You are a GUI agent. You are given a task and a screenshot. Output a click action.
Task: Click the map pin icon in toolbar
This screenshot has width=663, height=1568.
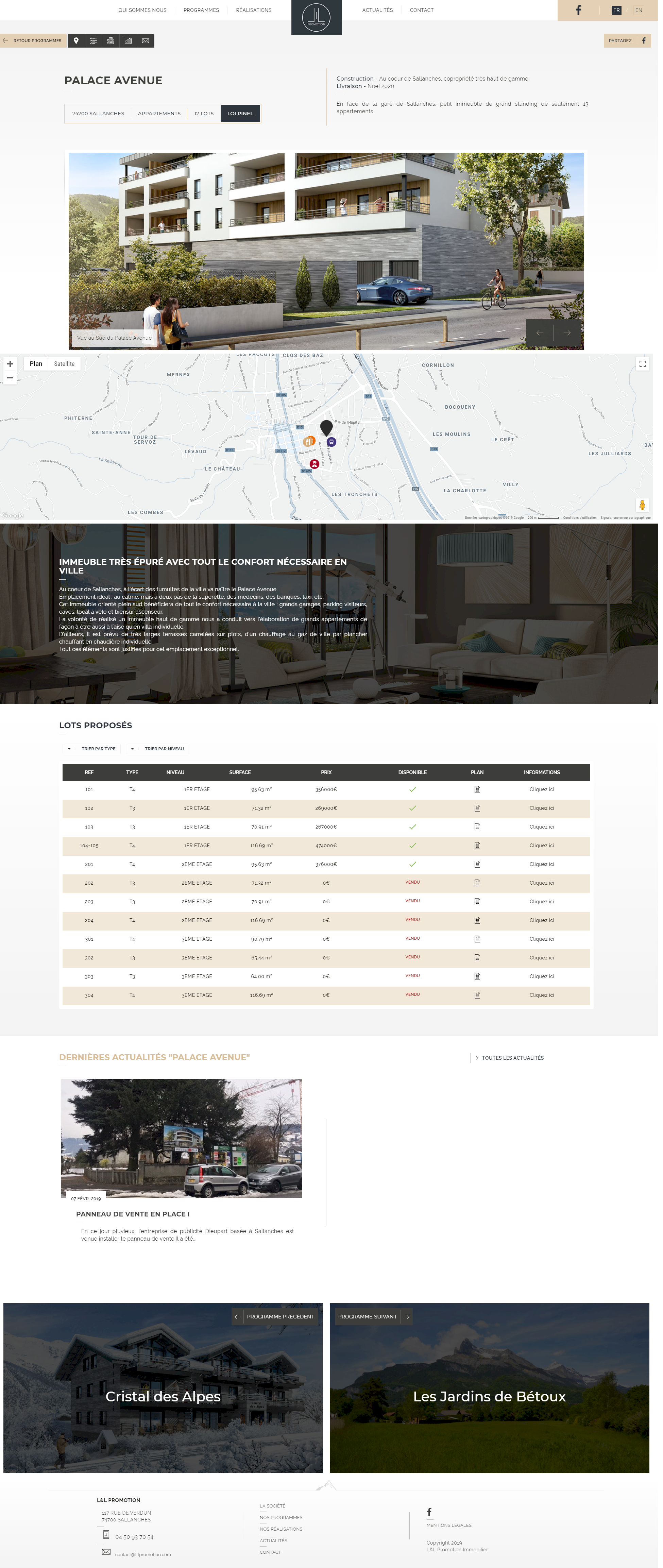tap(76, 41)
